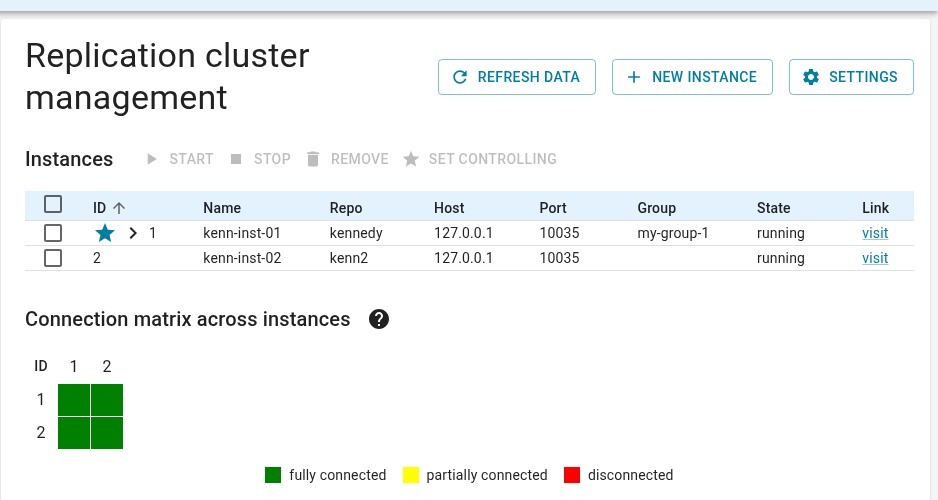Select the kenn-inst-01 row checkbox
Image resolution: width=938 pixels, height=500 pixels.
(x=53, y=233)
